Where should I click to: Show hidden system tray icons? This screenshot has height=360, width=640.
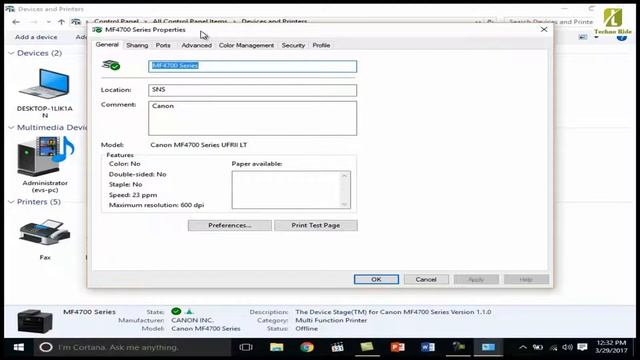[522, 347]
